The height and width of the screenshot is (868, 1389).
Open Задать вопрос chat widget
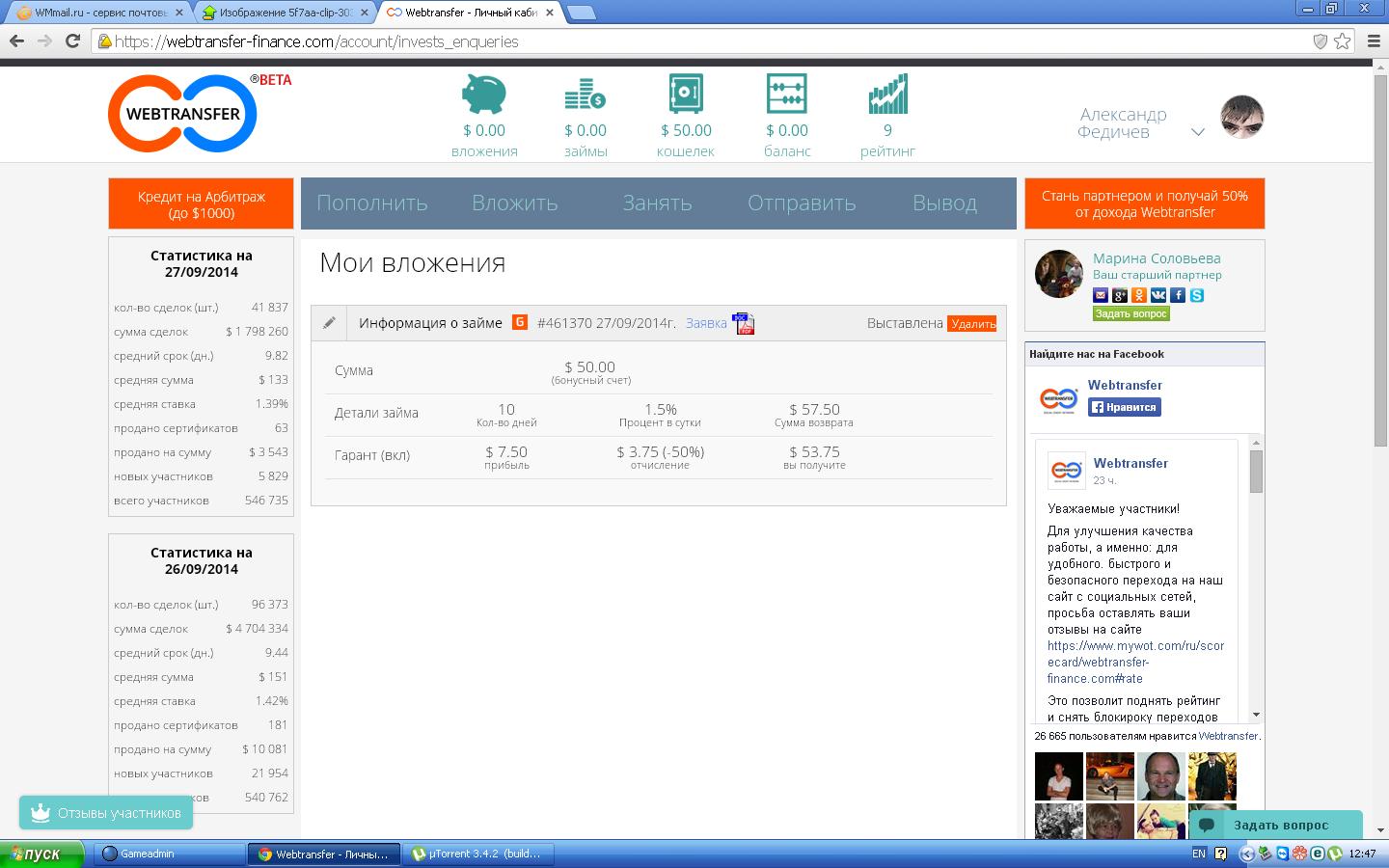point(1275,825)
